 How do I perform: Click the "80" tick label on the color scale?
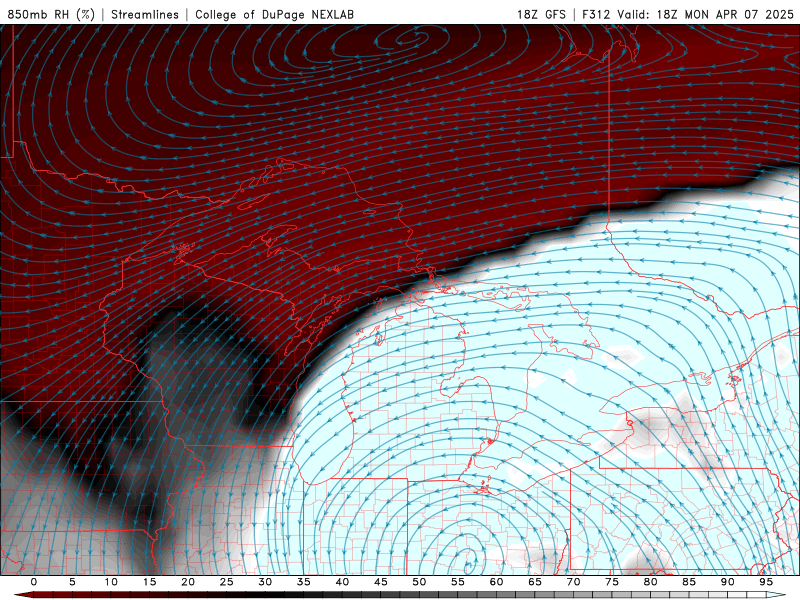651,582
